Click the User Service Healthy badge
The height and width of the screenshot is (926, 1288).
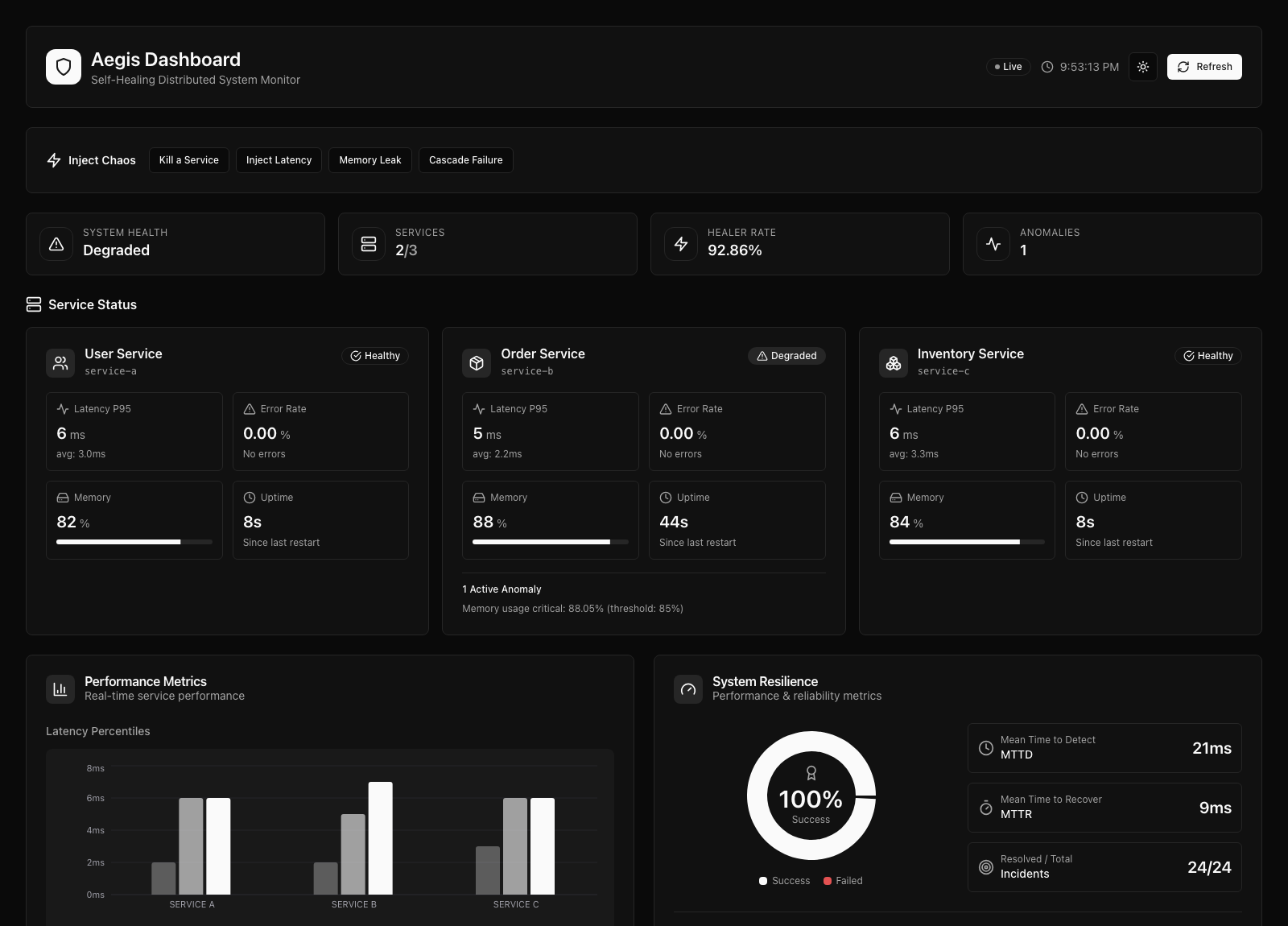[375, 356]
